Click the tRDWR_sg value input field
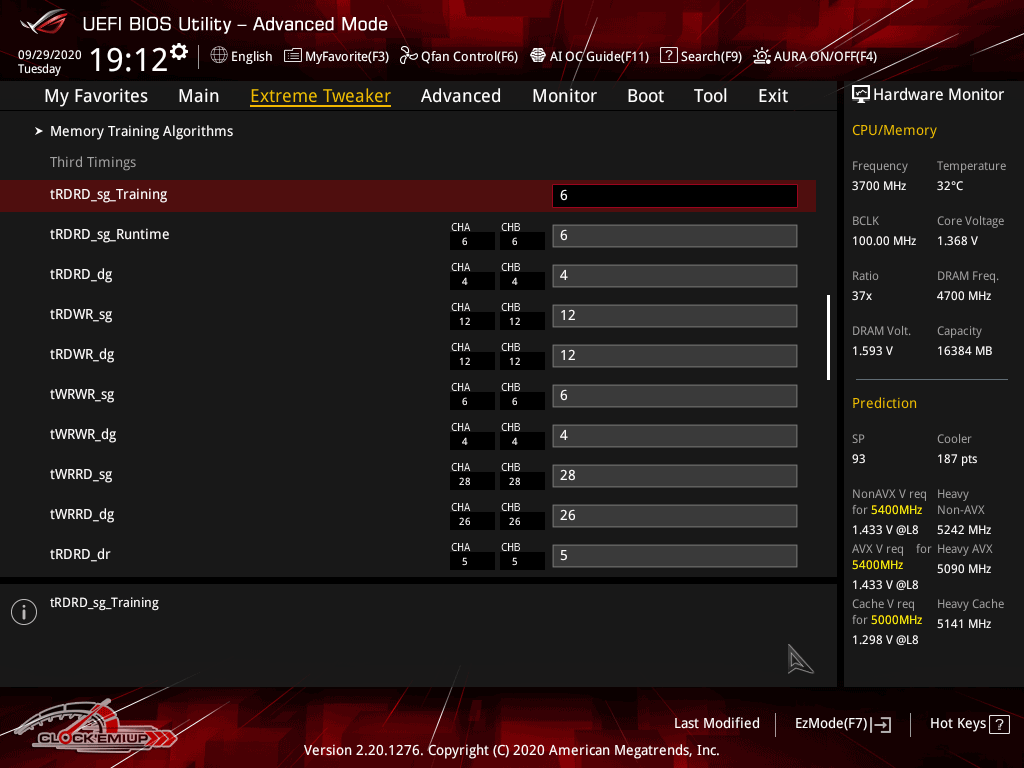The width and height of the screenshot is (1024, 768). (x=674, y=316)
